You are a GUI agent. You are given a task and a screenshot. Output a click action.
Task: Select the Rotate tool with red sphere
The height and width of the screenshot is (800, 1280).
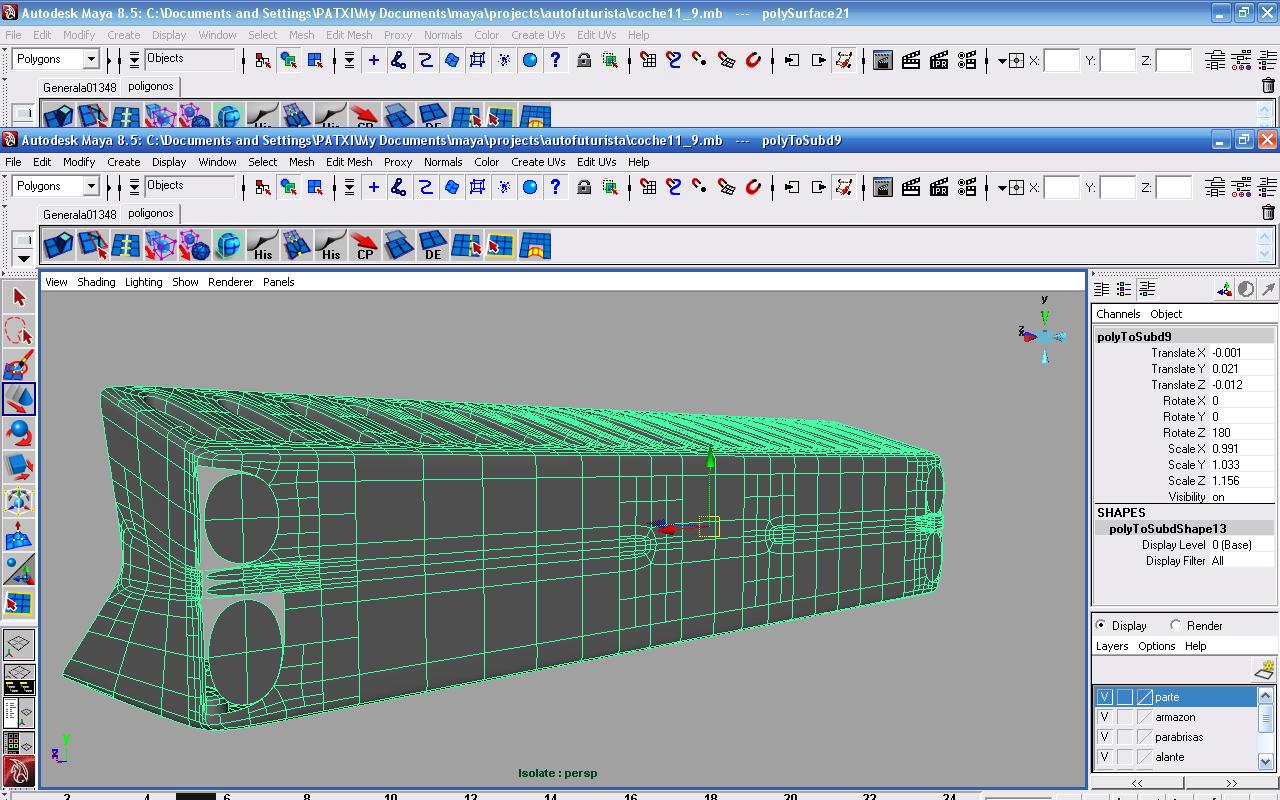click(19, 433)
